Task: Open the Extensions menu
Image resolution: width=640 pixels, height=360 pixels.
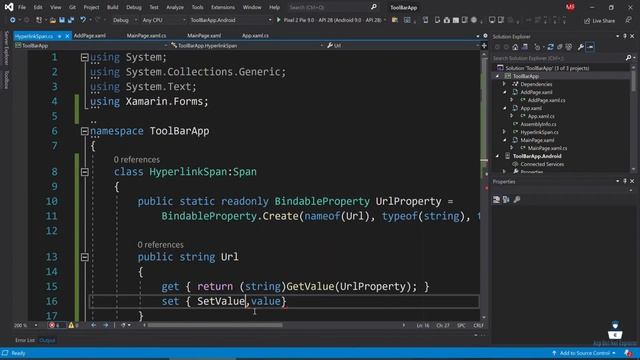Action: click(223, 7)
